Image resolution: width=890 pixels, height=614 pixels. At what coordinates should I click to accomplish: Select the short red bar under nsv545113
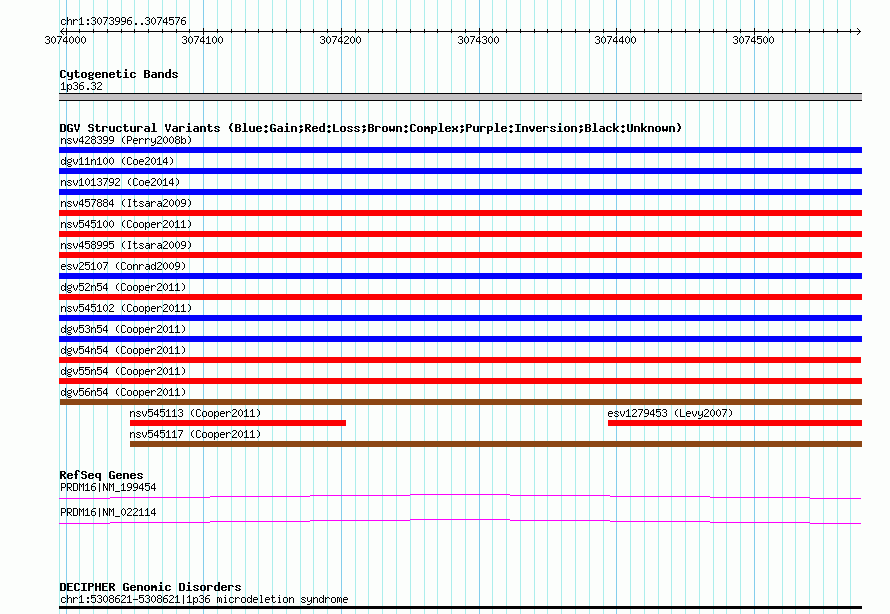coord(238,423)
